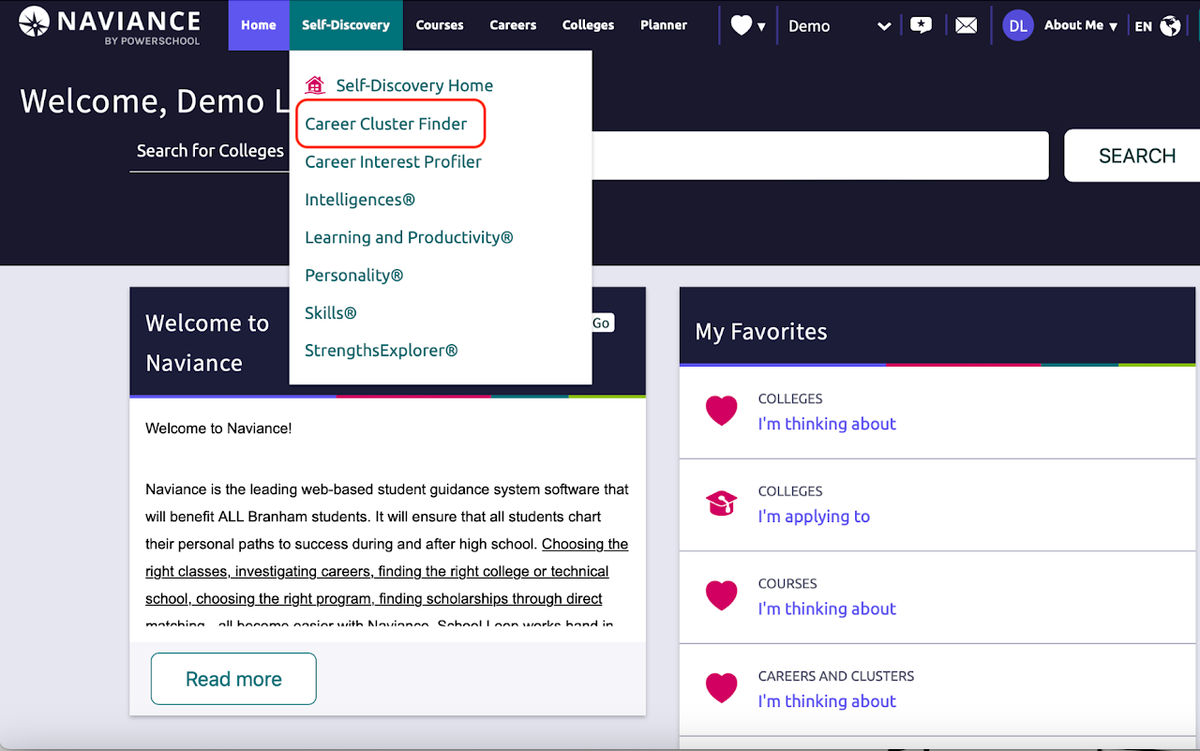The height and width of the screenshot is (751, 1200).
Task: Choose Career Cluster Finder
Action: [386, 124]
